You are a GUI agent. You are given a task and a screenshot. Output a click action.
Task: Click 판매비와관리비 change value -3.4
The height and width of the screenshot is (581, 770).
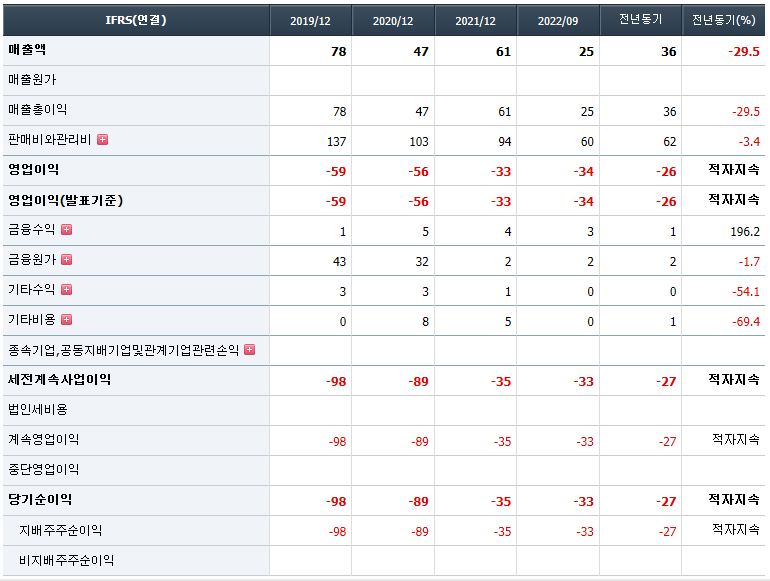(749, 142)
